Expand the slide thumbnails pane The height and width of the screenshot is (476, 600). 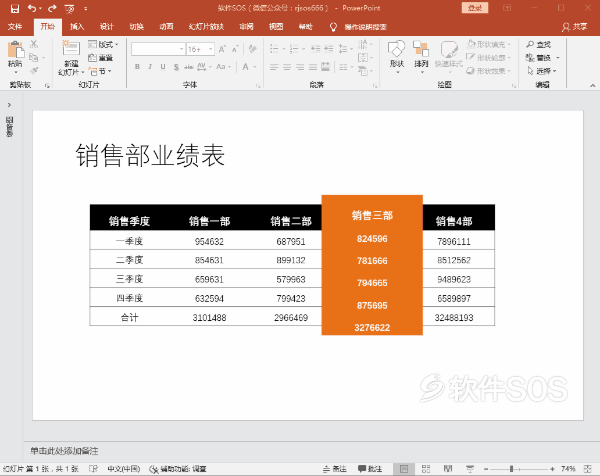pyautogui.click(x=9, y=105)
